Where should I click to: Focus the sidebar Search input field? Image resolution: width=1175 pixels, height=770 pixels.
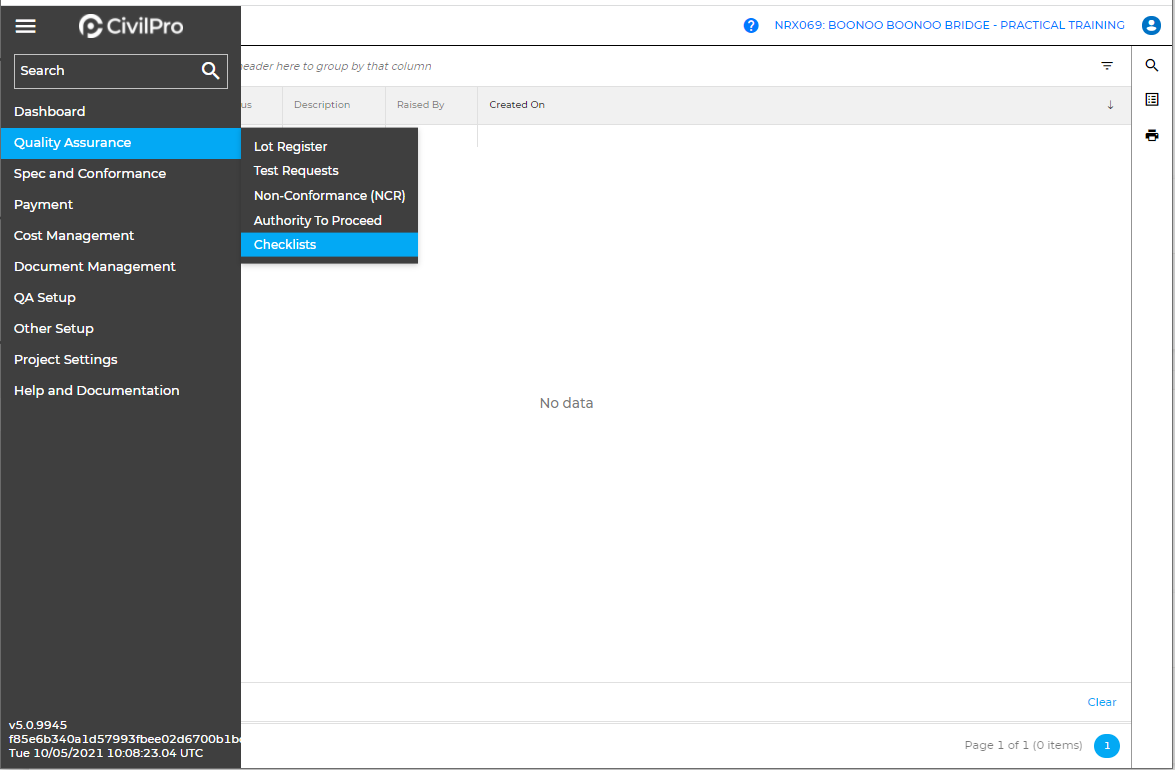[105, 71]
